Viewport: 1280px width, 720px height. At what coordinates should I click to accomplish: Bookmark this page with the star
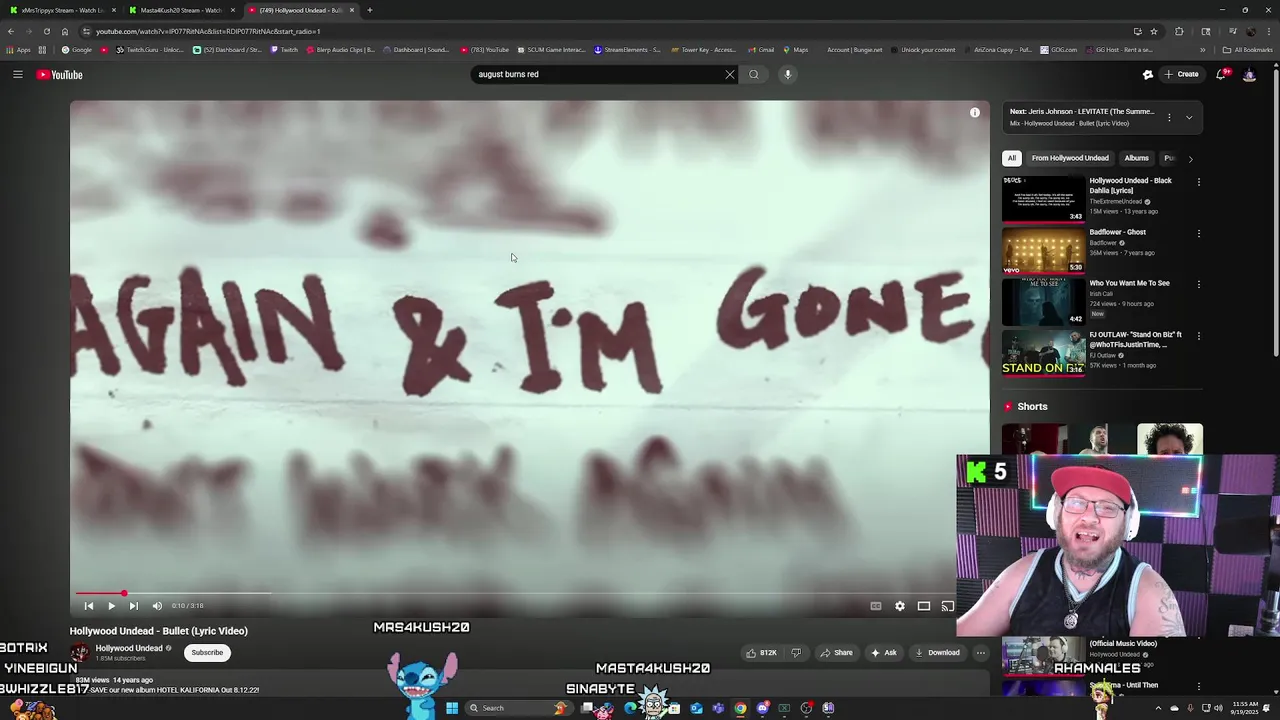point(1153,31)
